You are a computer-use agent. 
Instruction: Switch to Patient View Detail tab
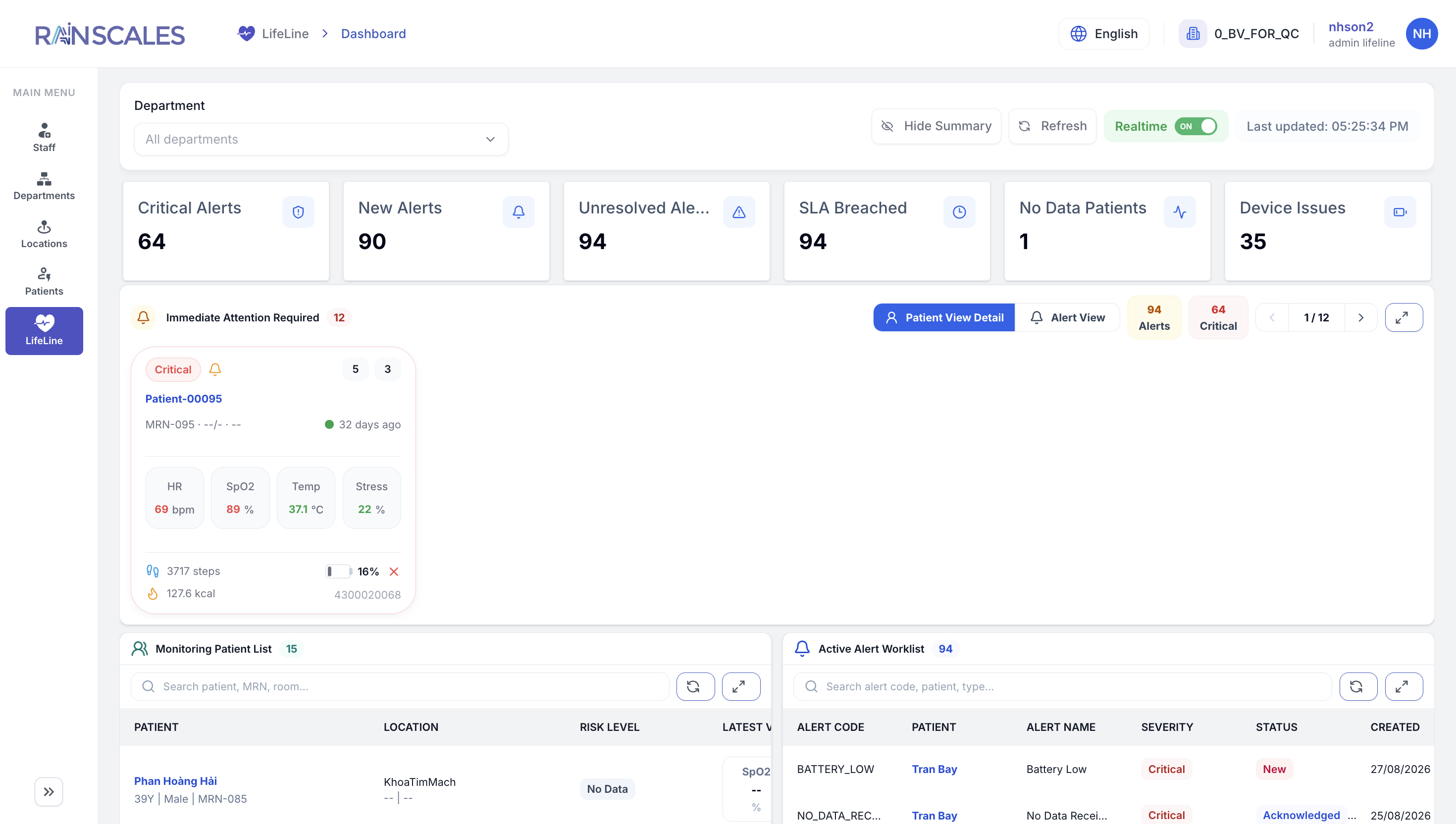pos(943,317)
